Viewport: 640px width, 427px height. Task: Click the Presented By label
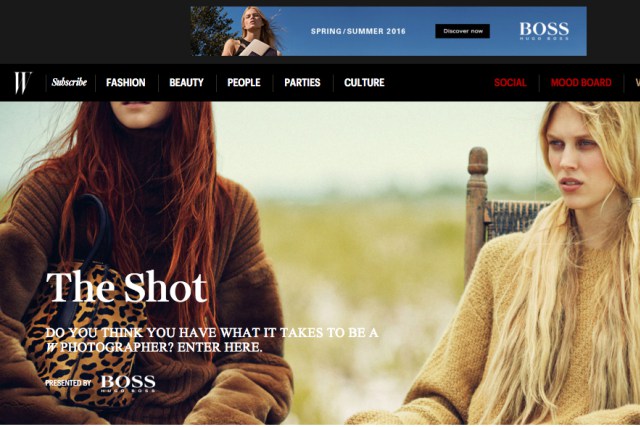point(68,383)
